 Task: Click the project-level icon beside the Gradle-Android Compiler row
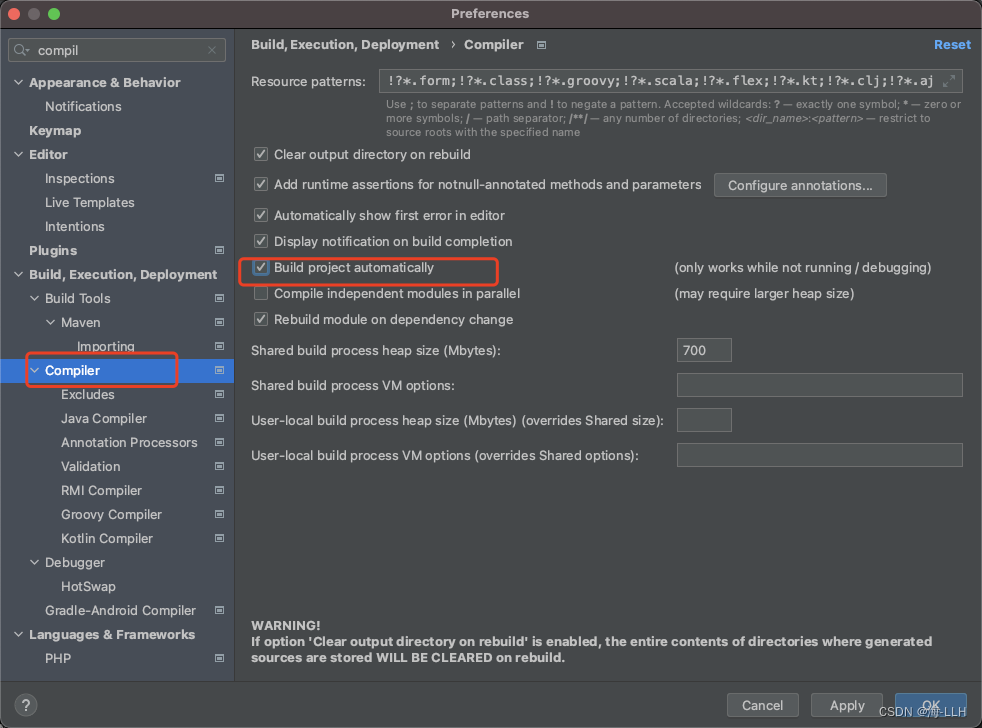coord(219,610)
